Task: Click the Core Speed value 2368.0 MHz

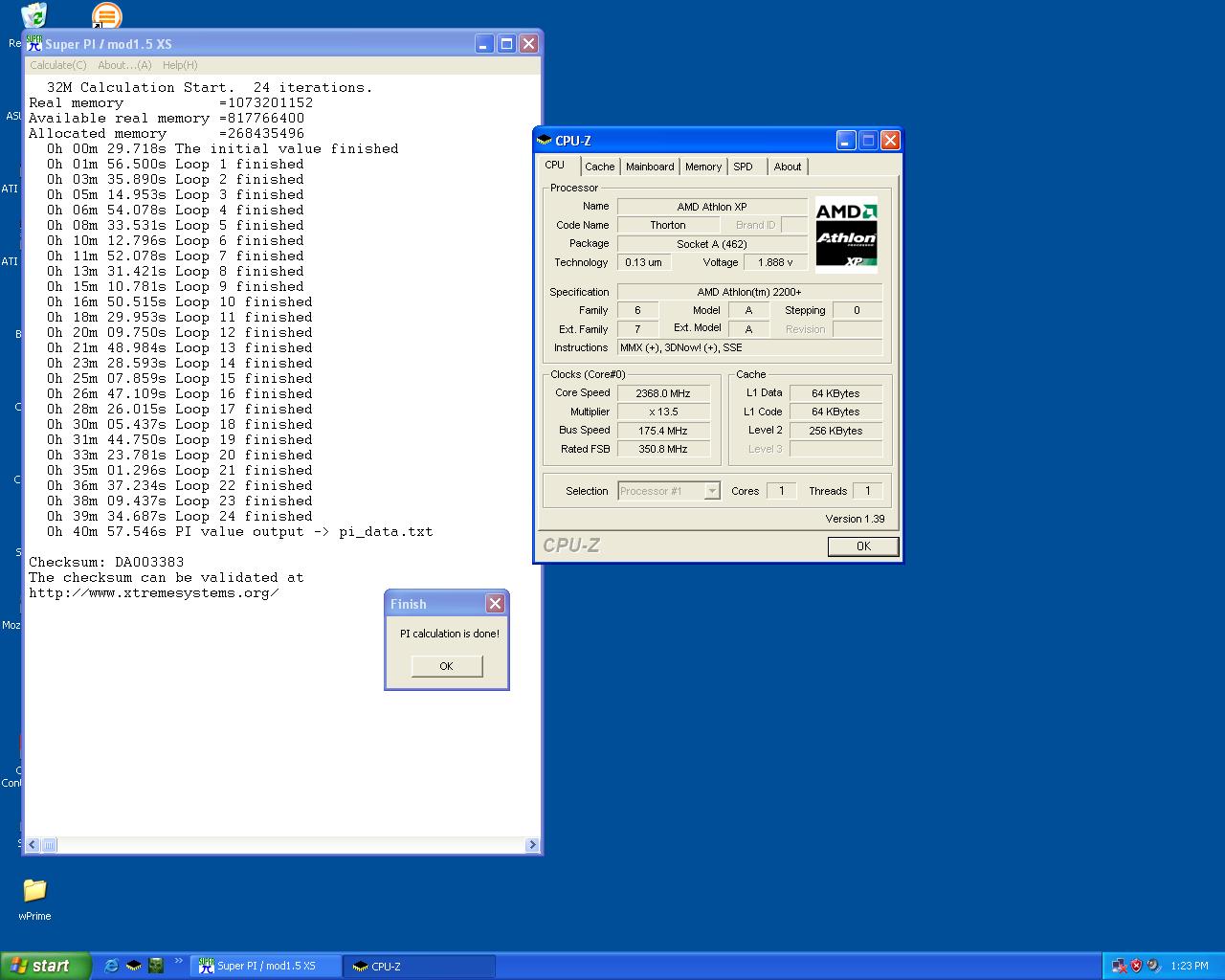Action: coord(663,393)
